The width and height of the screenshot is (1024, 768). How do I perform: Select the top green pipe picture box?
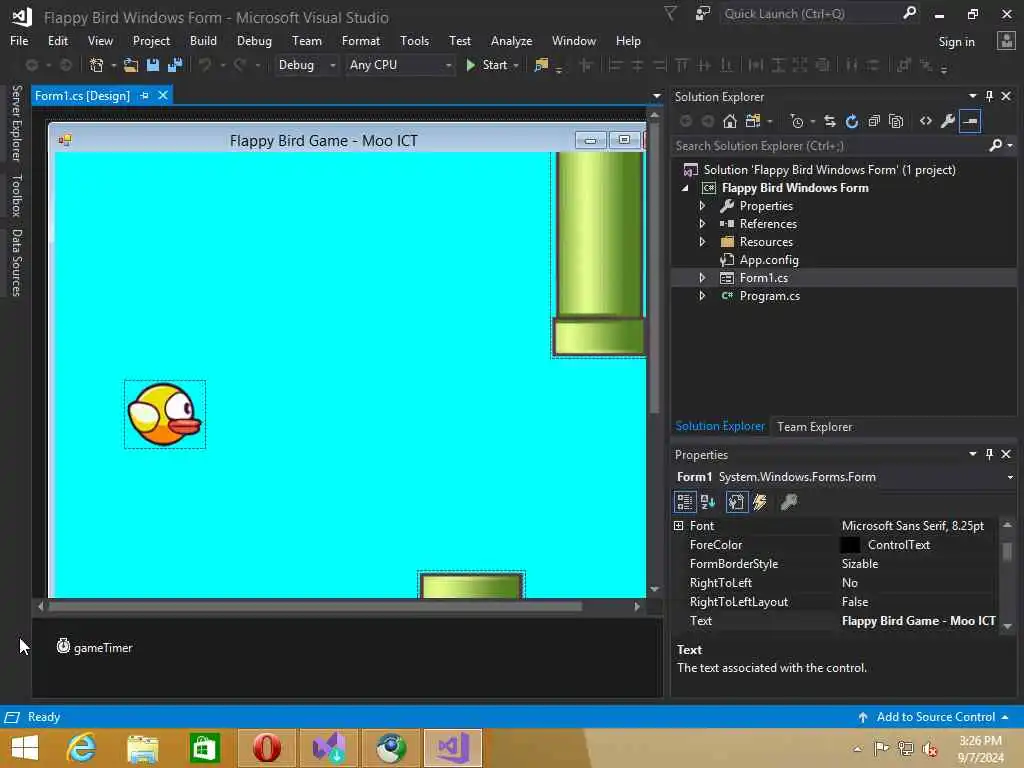[599, 255]
